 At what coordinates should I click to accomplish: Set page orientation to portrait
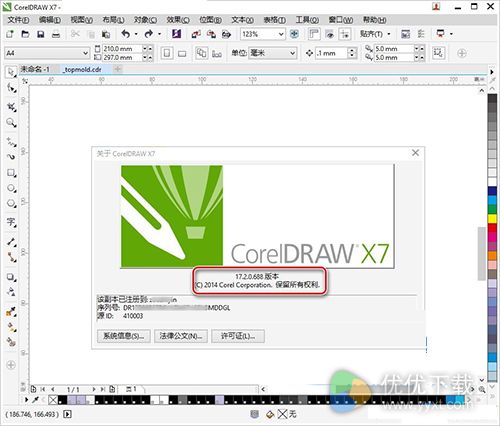click(167, 53)
